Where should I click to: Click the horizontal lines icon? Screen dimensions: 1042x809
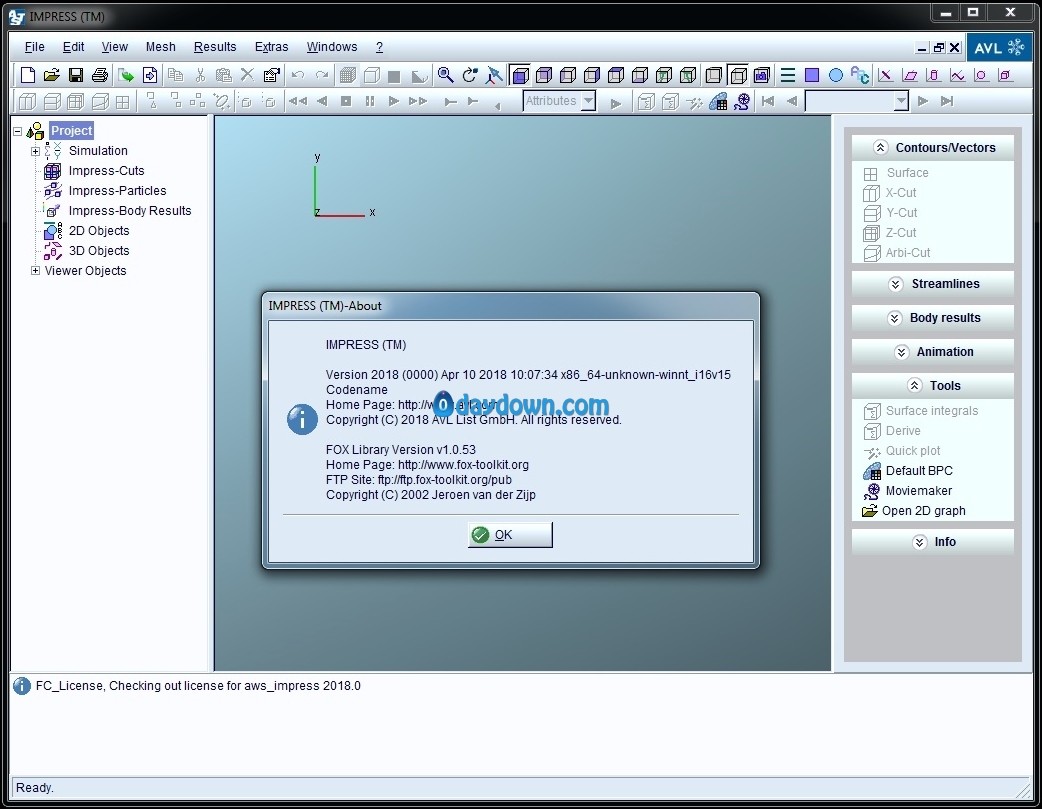tap(787, 75)
